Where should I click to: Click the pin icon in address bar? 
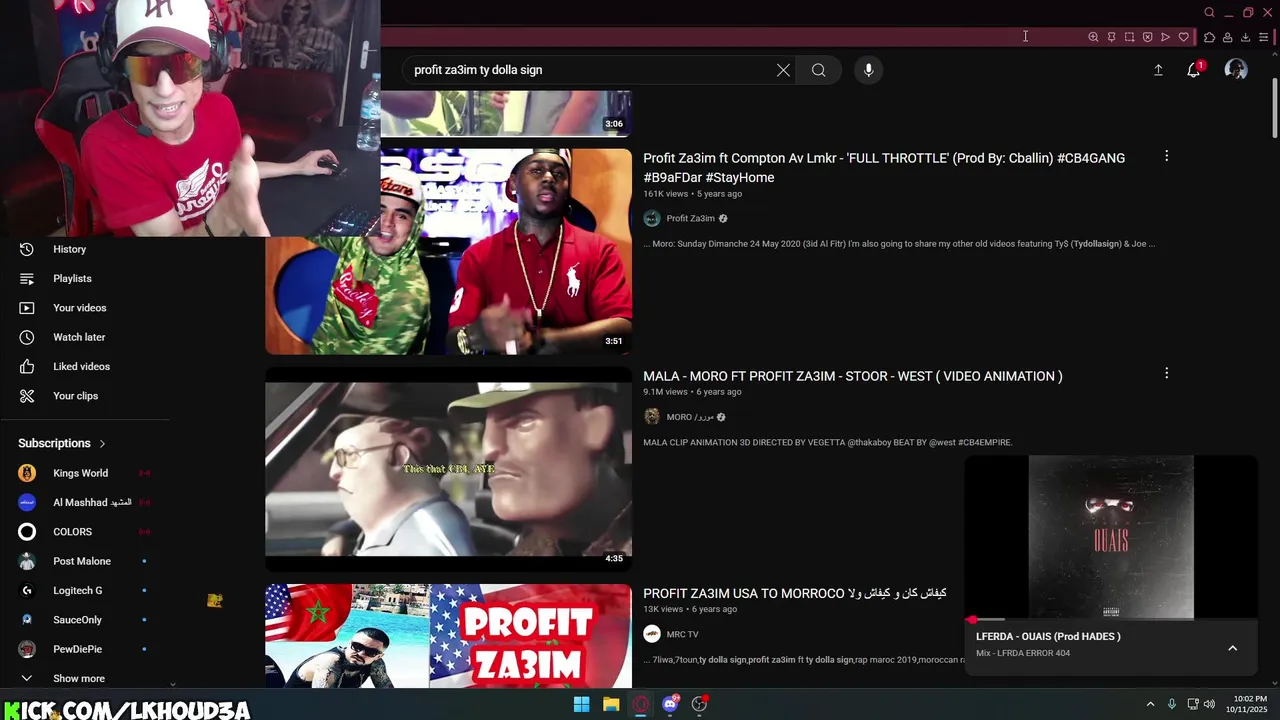[1111, 37]
